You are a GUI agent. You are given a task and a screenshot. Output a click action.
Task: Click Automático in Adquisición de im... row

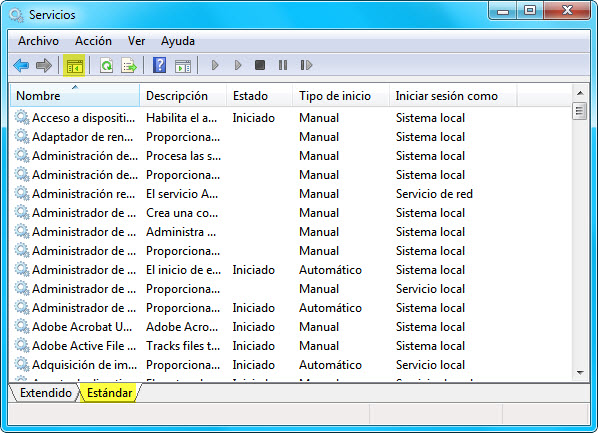point(330,365)
